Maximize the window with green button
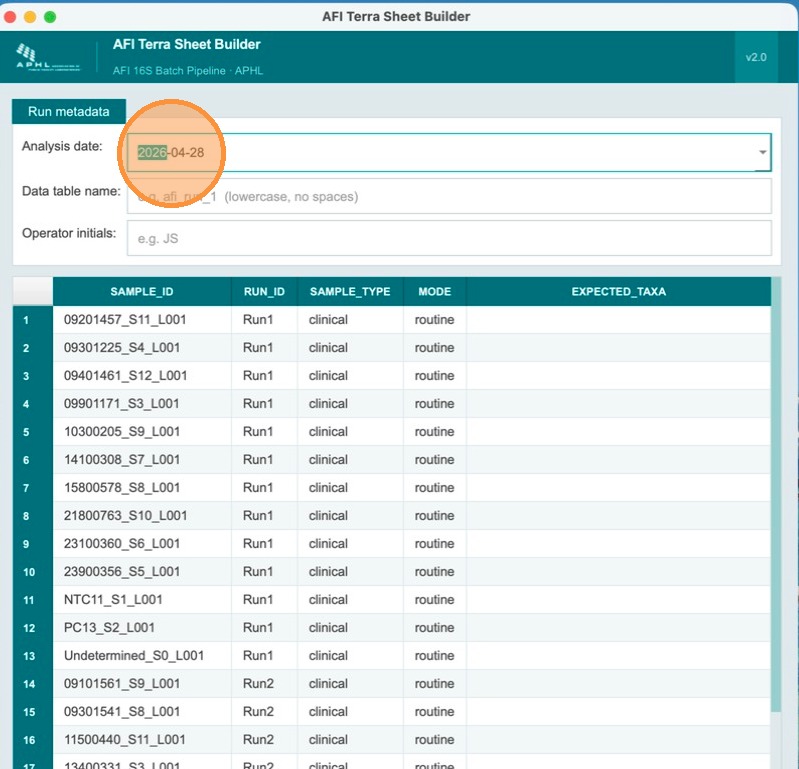The height and width of the screenshot is (769, 799). pos(50,17)
